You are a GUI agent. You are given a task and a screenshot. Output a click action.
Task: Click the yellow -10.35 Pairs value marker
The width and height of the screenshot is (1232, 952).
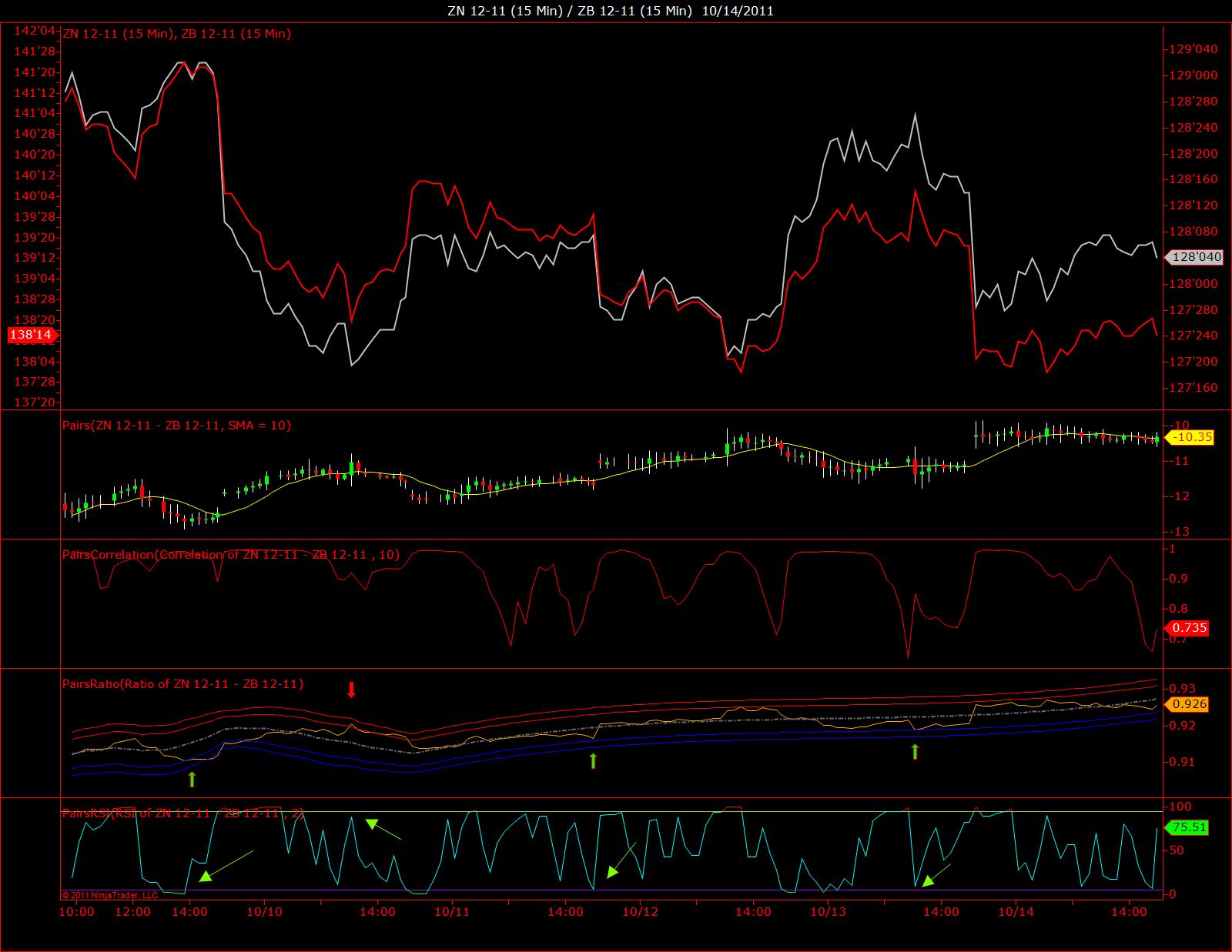click(1190, 437)
